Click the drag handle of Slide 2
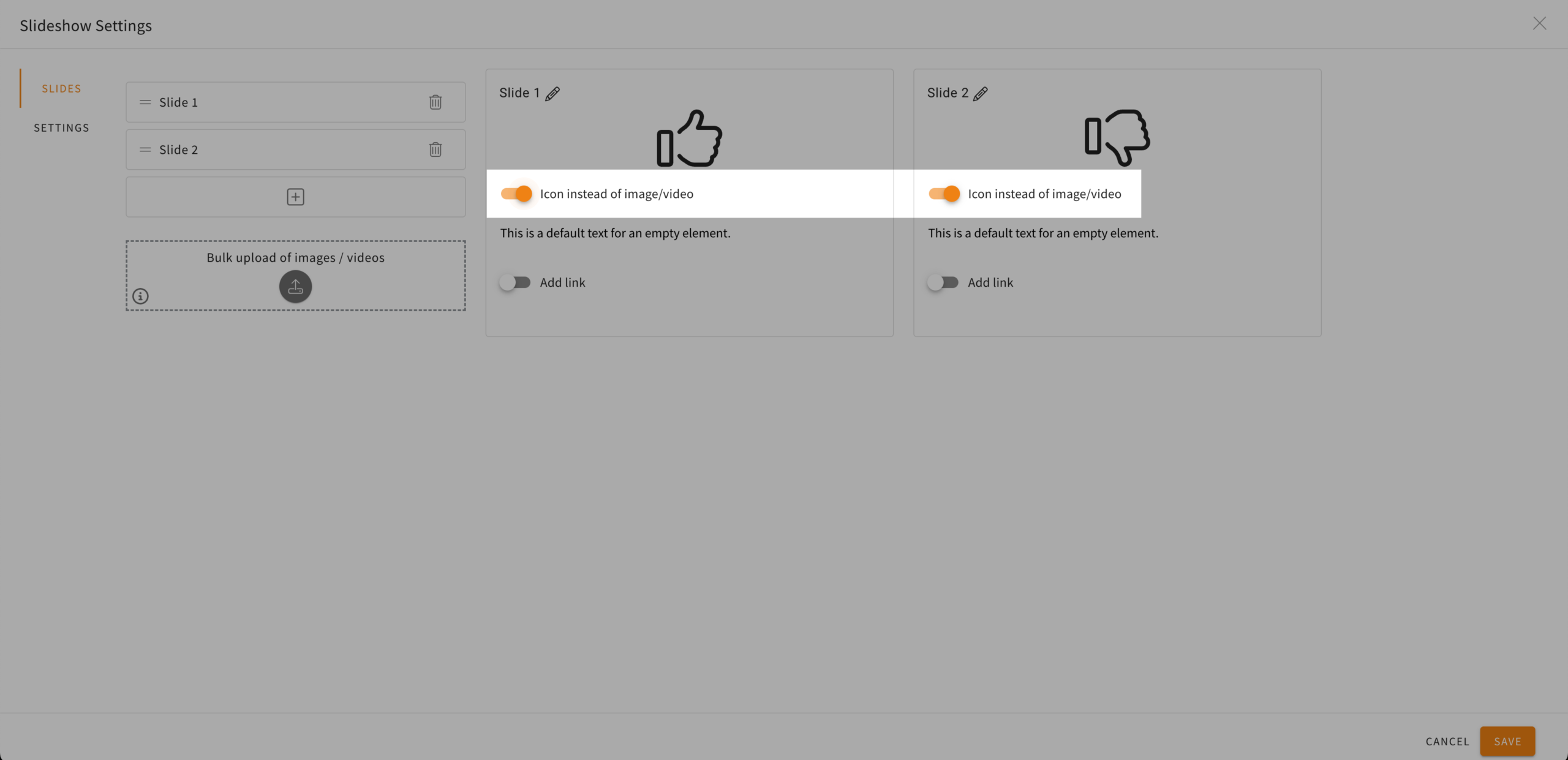 tap(145, 150)
